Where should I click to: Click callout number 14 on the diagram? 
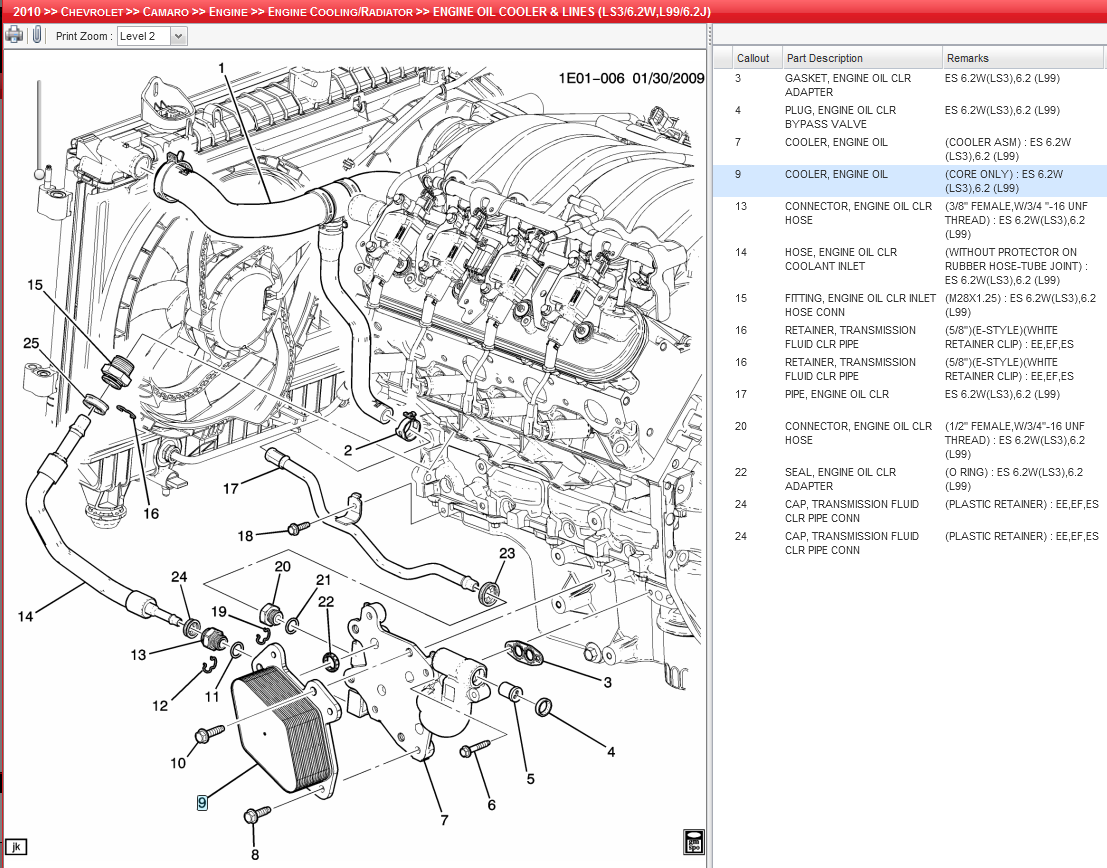(25, 616)
